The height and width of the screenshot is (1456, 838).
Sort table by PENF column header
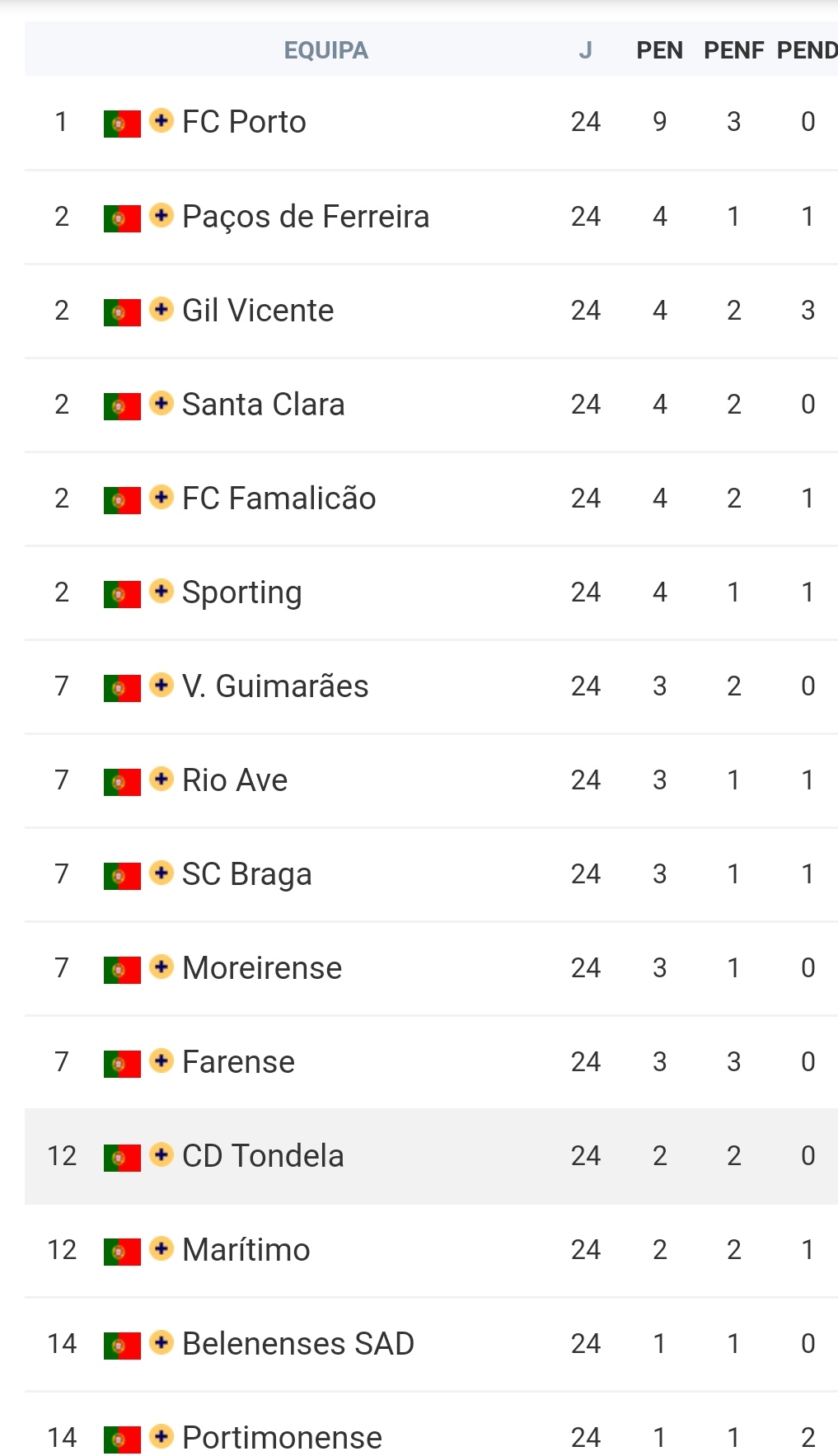pyautogui.click(x=733, y=50)
